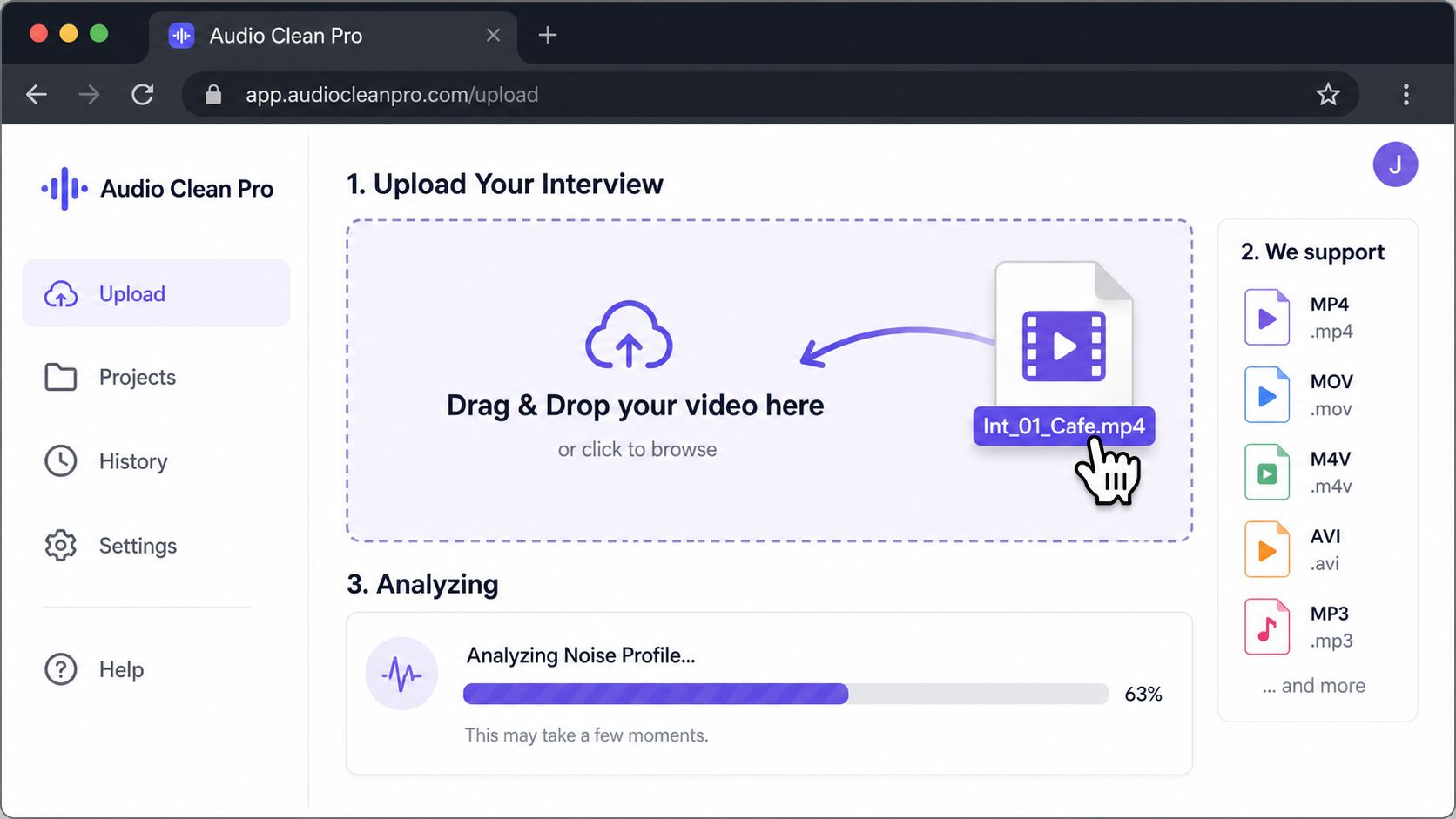Click the cloud upload icon in drop zone
The width and height of the screenshot is (1456, 819).
(x=629, y=335)
